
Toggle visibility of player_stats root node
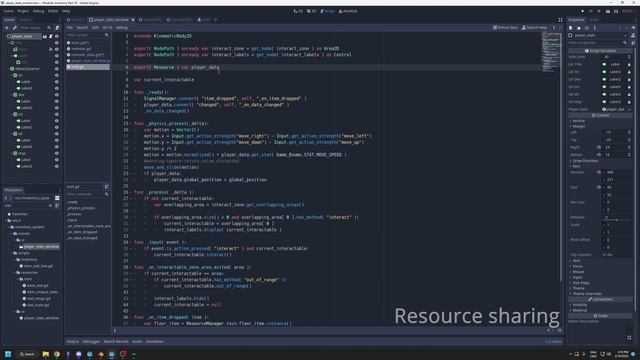click(57, 36)
